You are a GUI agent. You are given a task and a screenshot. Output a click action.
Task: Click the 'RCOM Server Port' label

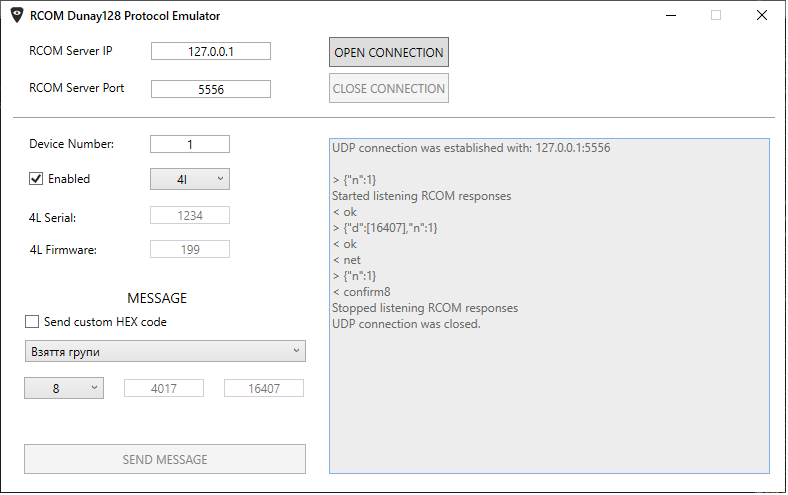pos(76,88)
